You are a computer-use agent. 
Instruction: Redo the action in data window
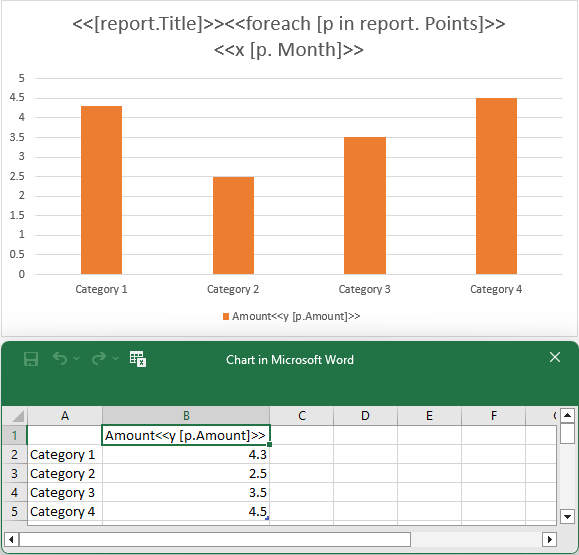pos(99,358)
